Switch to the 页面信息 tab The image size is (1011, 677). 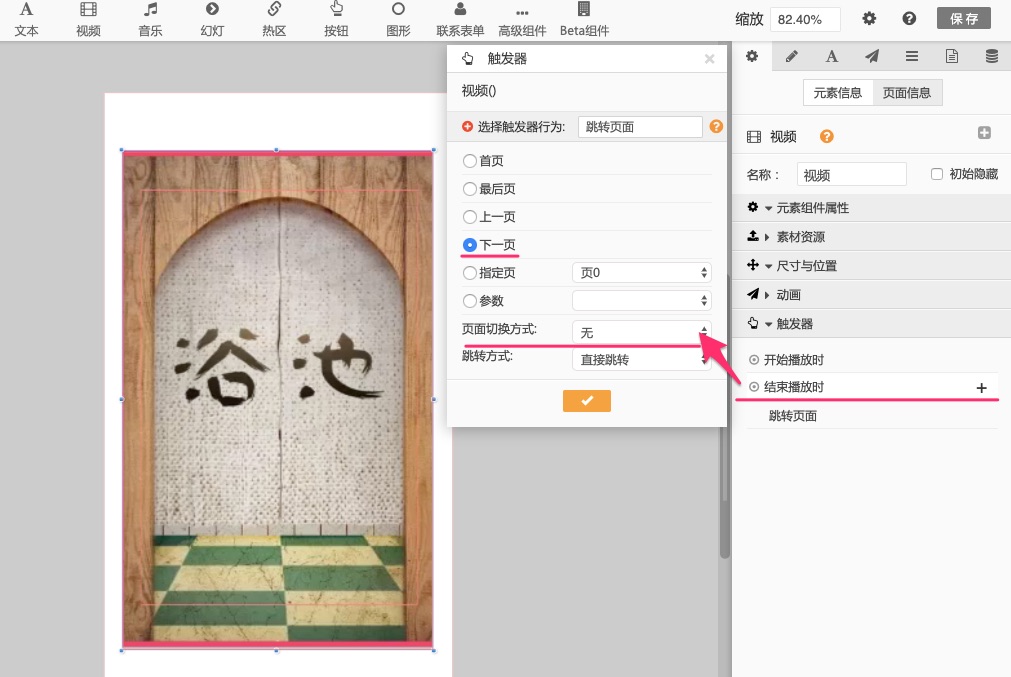click(x=907, y=93)
